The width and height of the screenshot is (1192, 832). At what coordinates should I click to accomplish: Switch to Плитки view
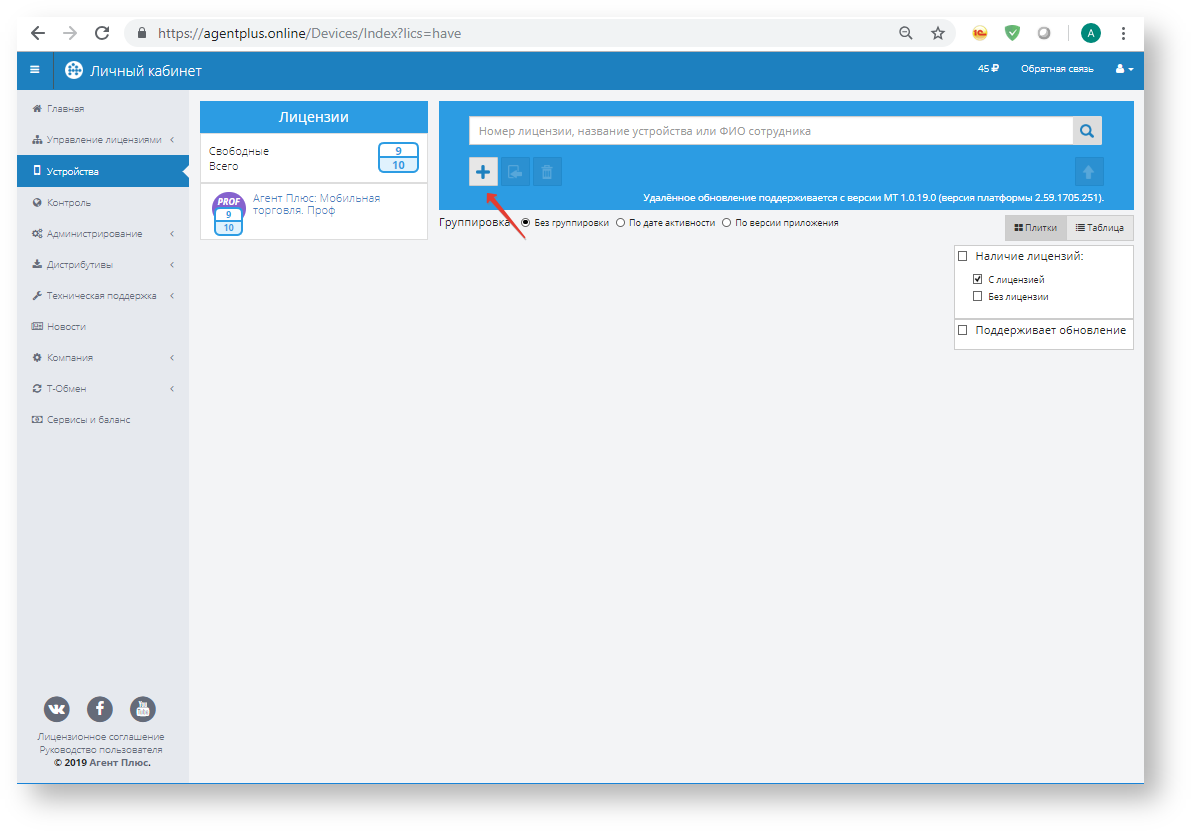pos(1035,227)
